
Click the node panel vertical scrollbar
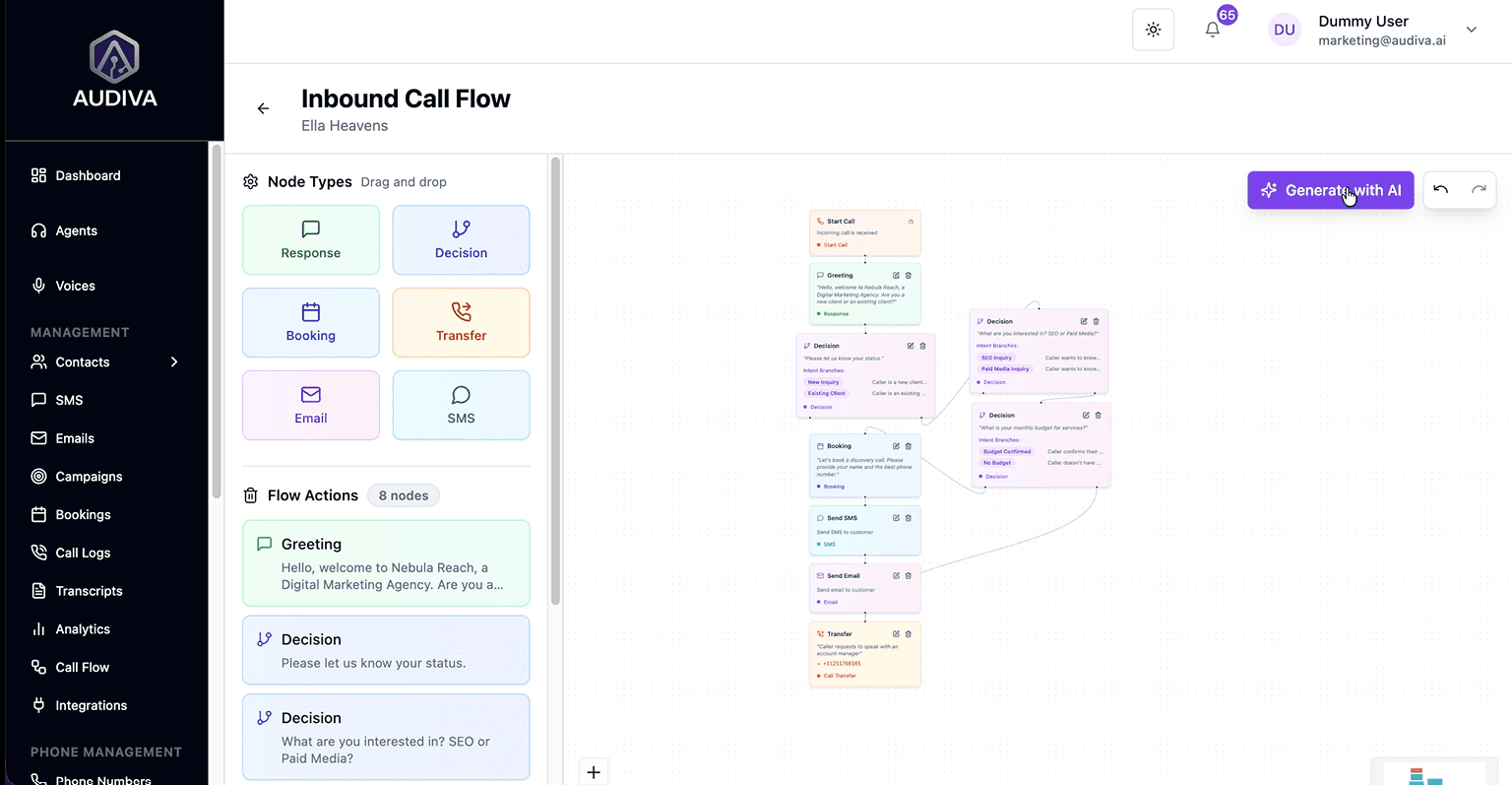[555, 381]
